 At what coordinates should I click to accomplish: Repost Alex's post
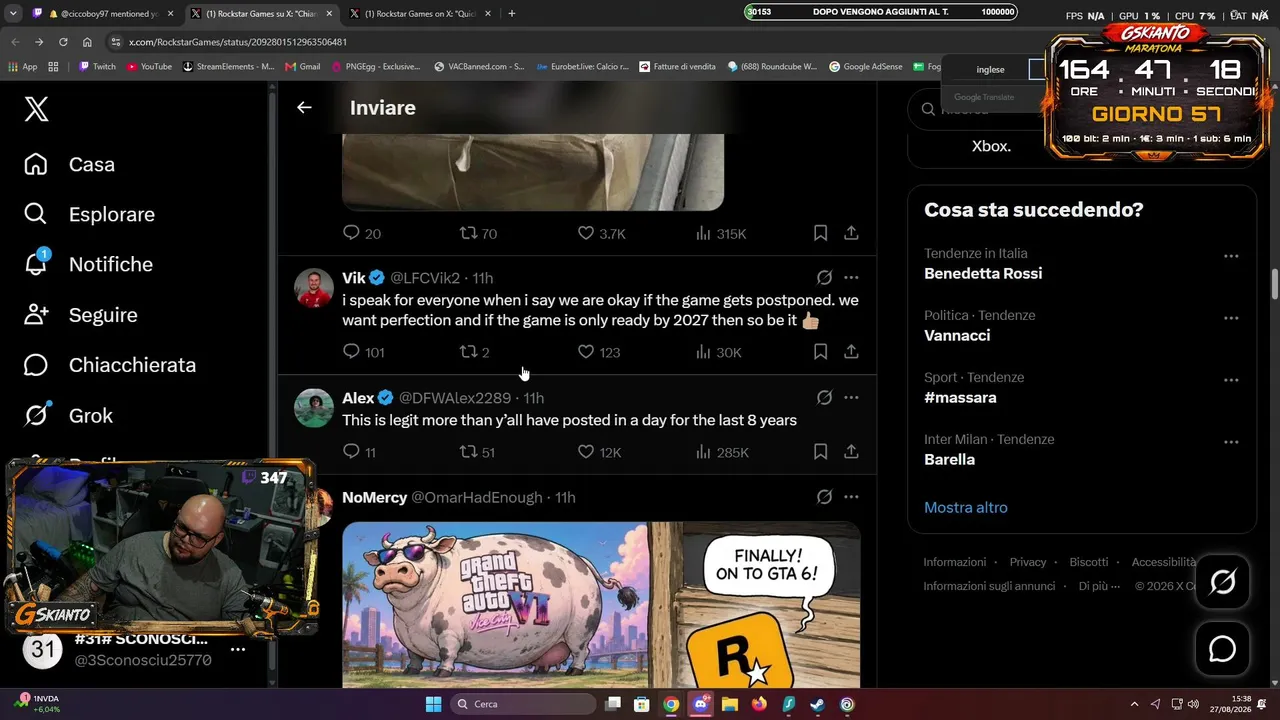(468, 452)
